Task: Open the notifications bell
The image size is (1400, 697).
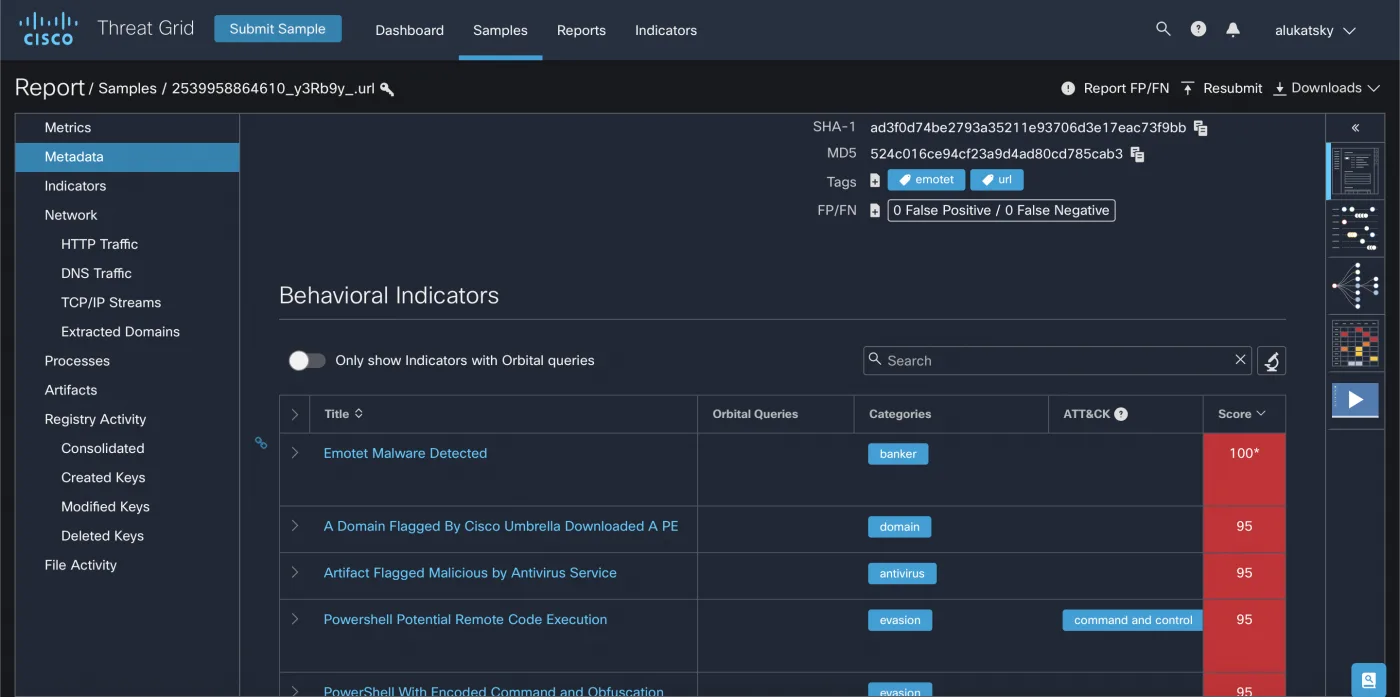Action: point(1233,30)
